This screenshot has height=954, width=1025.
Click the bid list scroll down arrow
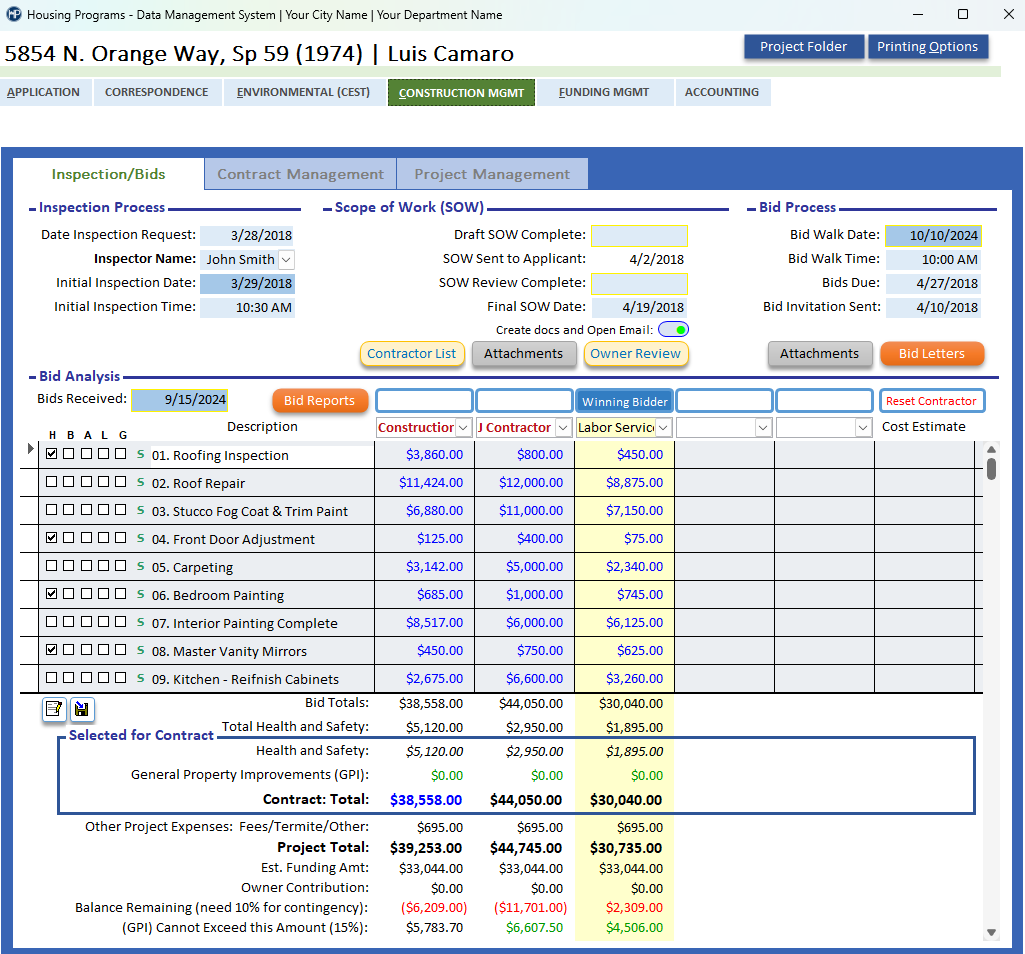[991, 932]
